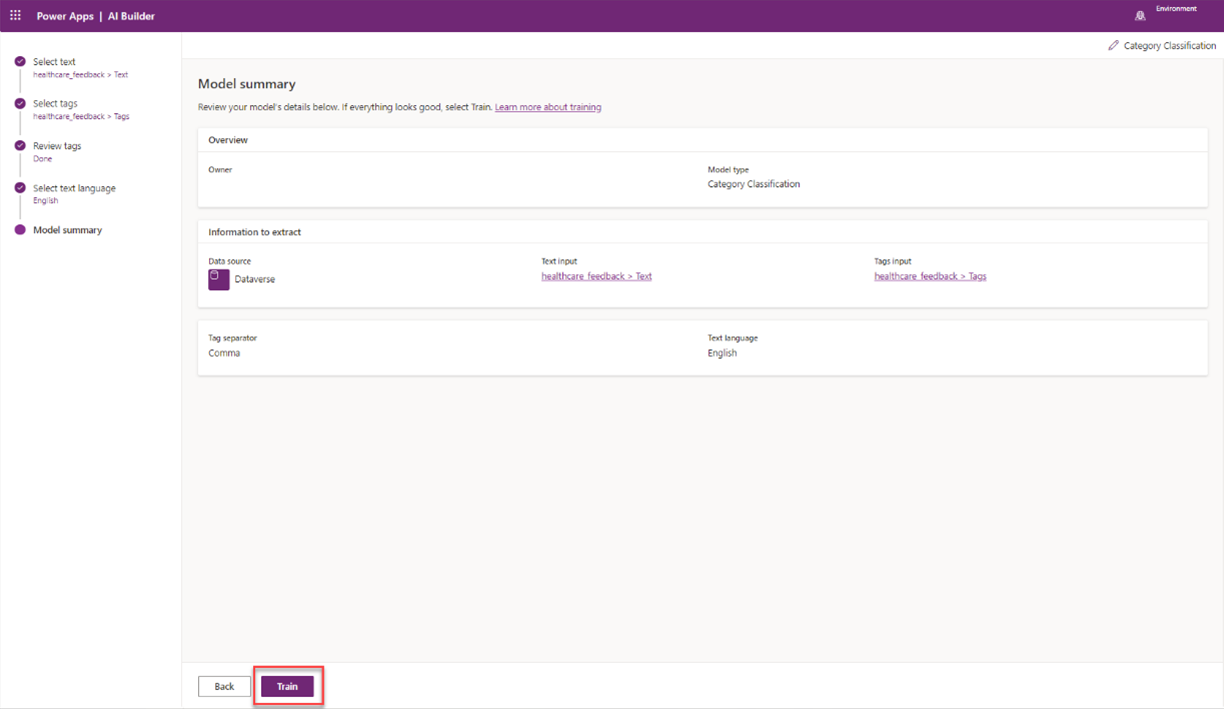Click the pencil icon beside Category Classification
Screen dimensions: 1224x709
point(1112,45)
